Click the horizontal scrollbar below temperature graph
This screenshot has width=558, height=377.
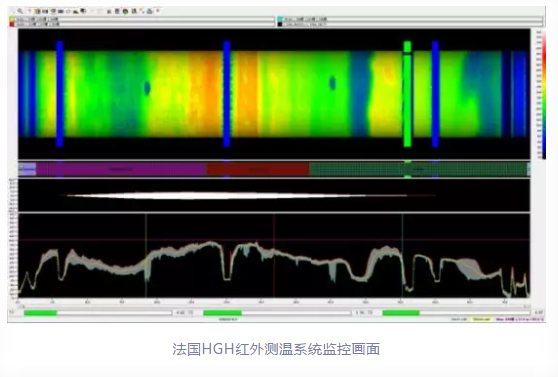coord(274,306)
